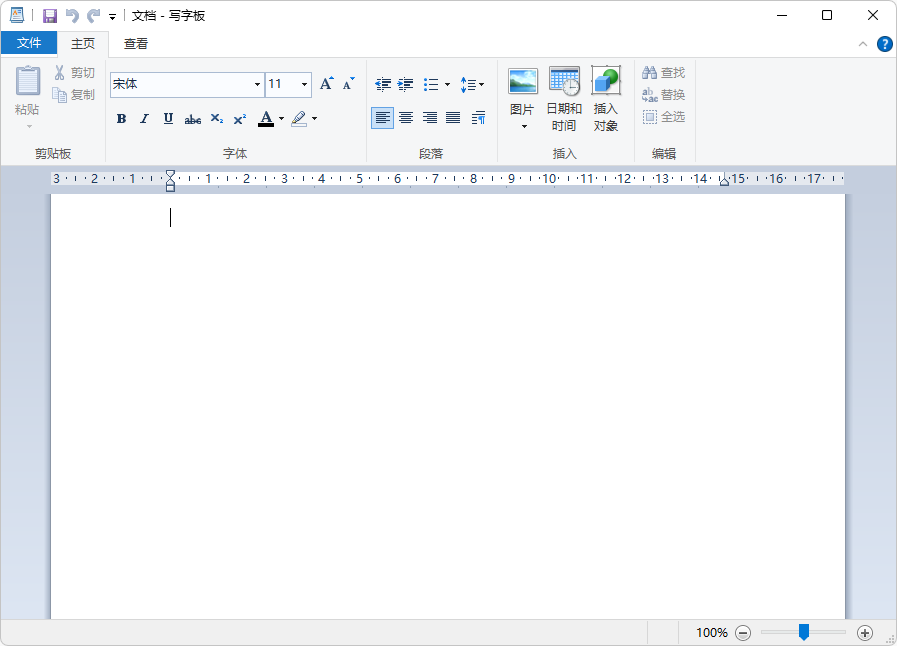Screen dimensions: 897x646
Task: Click the 查找 button
Action: [664, 73]
